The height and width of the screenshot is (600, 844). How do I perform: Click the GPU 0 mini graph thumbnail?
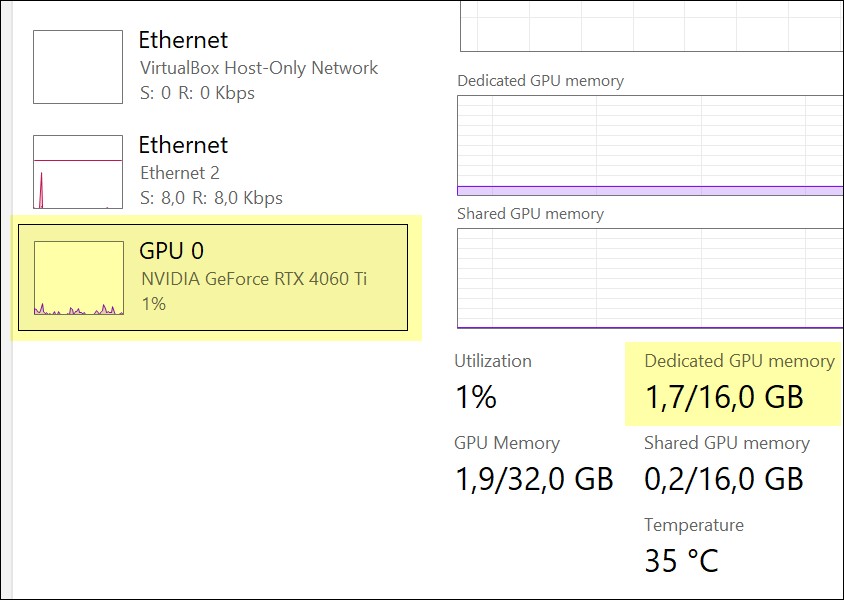click(77, 278)
